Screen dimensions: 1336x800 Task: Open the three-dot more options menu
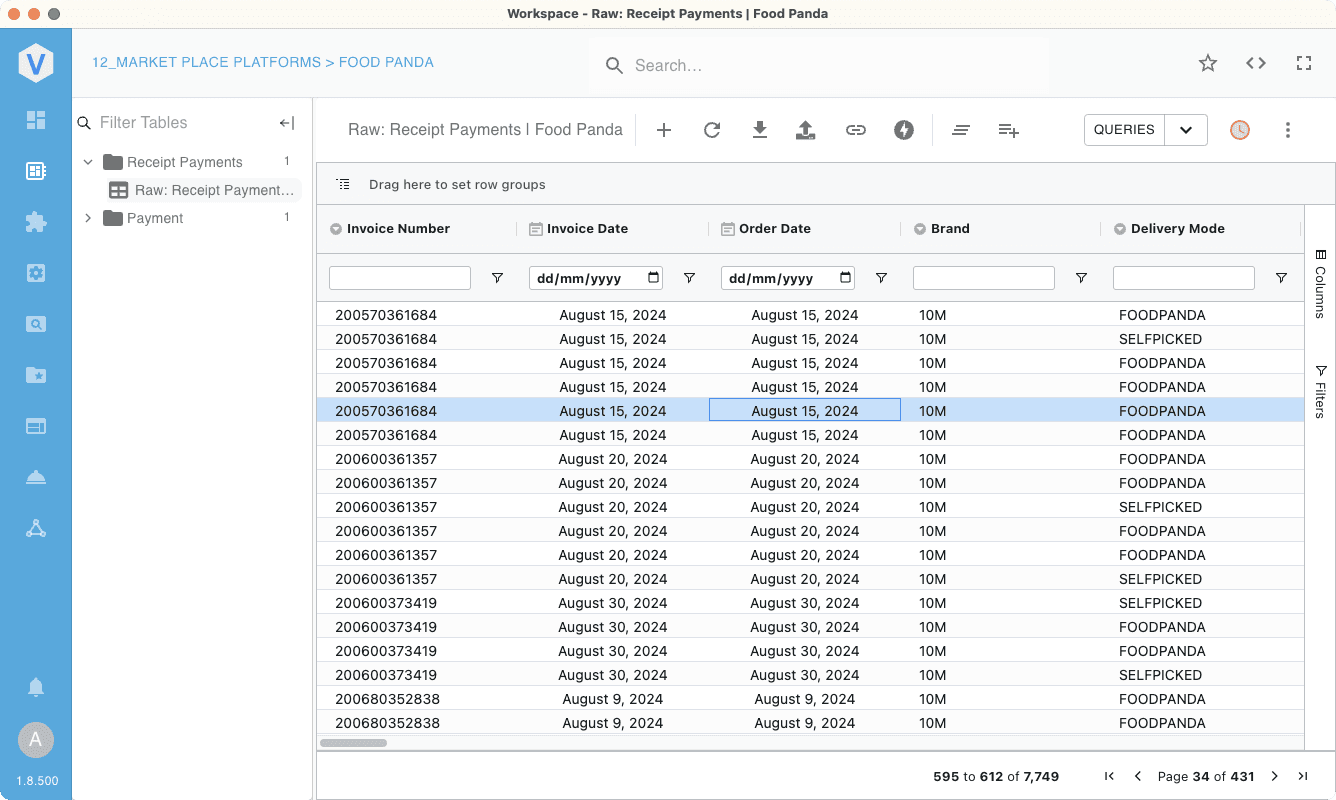pyautogui.click(x=1288, y=130)
